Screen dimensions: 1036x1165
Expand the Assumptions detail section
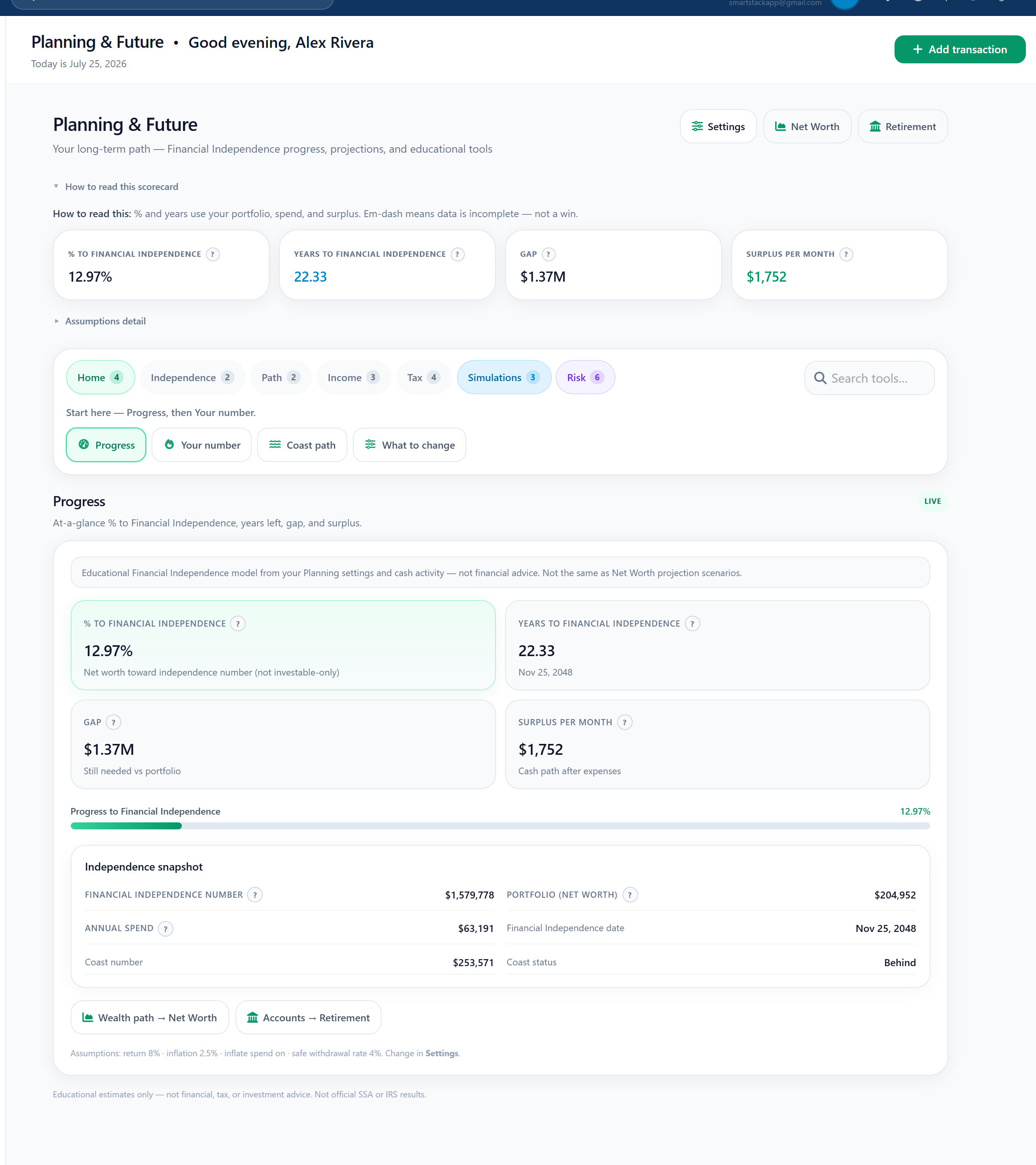100,322
